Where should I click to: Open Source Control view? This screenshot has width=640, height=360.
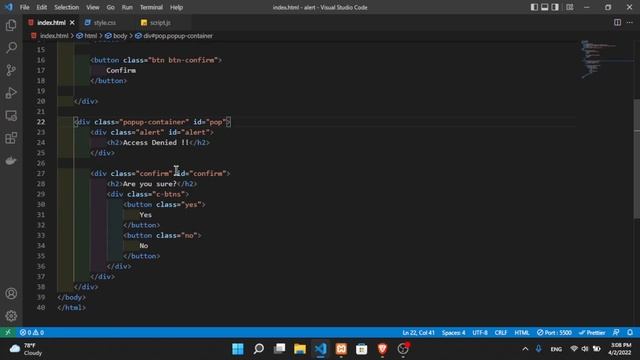click(11, 70)
